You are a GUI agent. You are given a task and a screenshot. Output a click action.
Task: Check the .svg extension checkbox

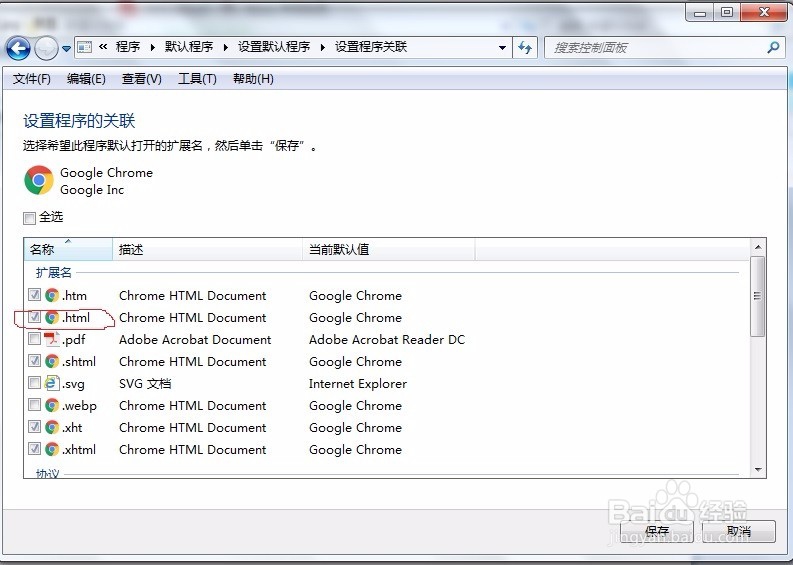[34, 382]
